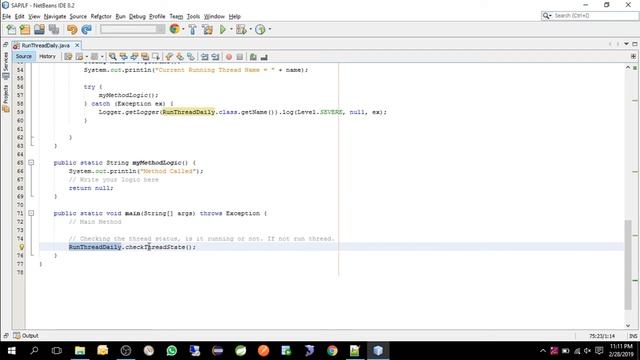Click Shift Line Left icon
The image size is (640, 360).
(204, 57)
